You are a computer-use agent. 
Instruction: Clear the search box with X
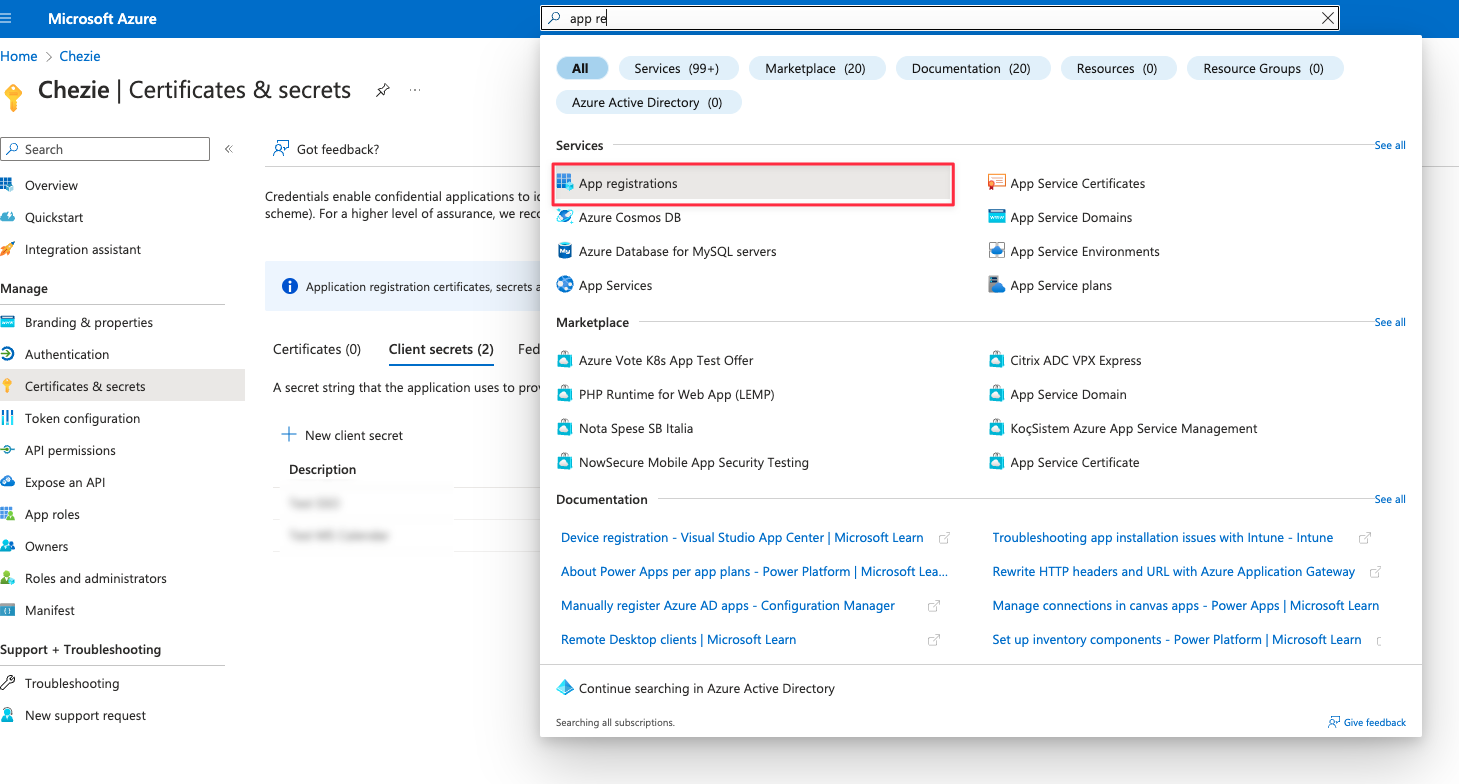(x=1327, y=18)
